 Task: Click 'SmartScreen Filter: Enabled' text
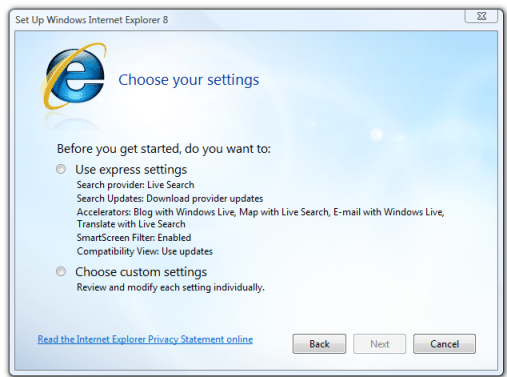click(x=134, y=238)
